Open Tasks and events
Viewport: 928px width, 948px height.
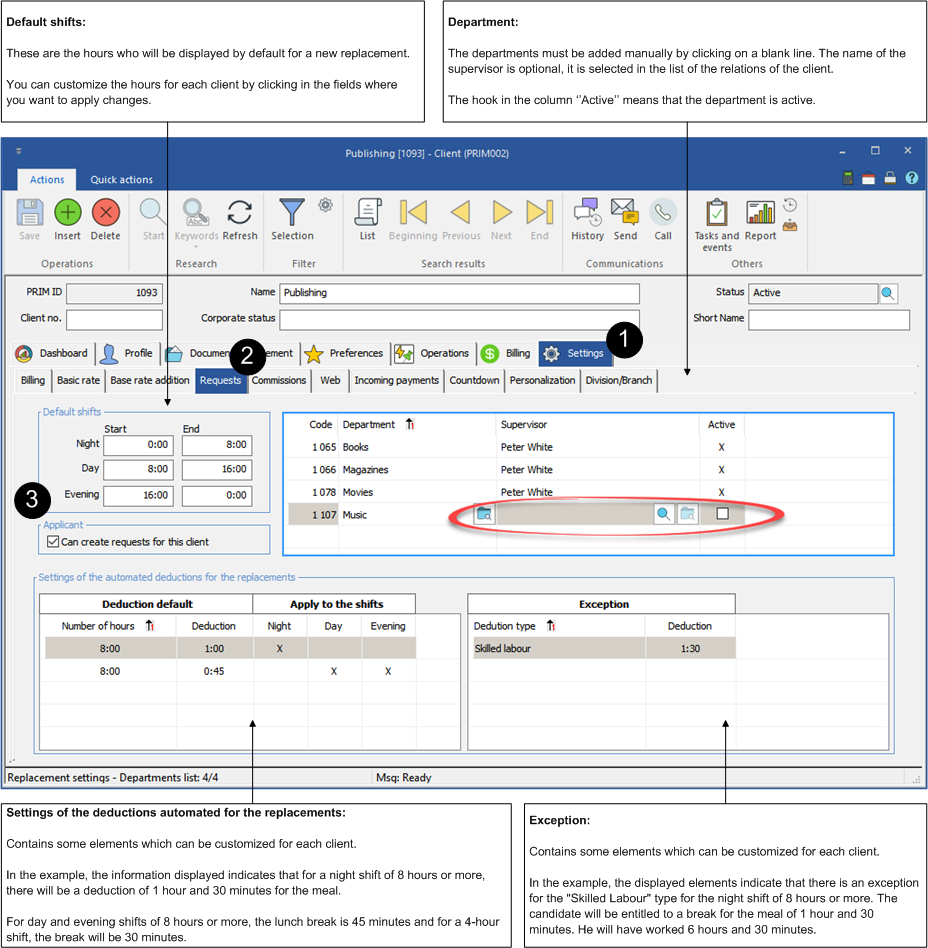coord(717,213)
